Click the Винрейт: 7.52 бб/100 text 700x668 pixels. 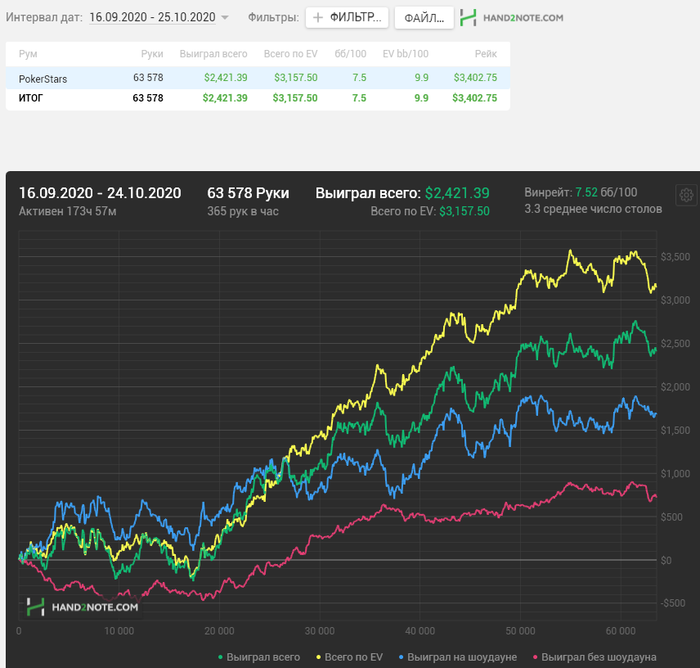tap(581, 192)
